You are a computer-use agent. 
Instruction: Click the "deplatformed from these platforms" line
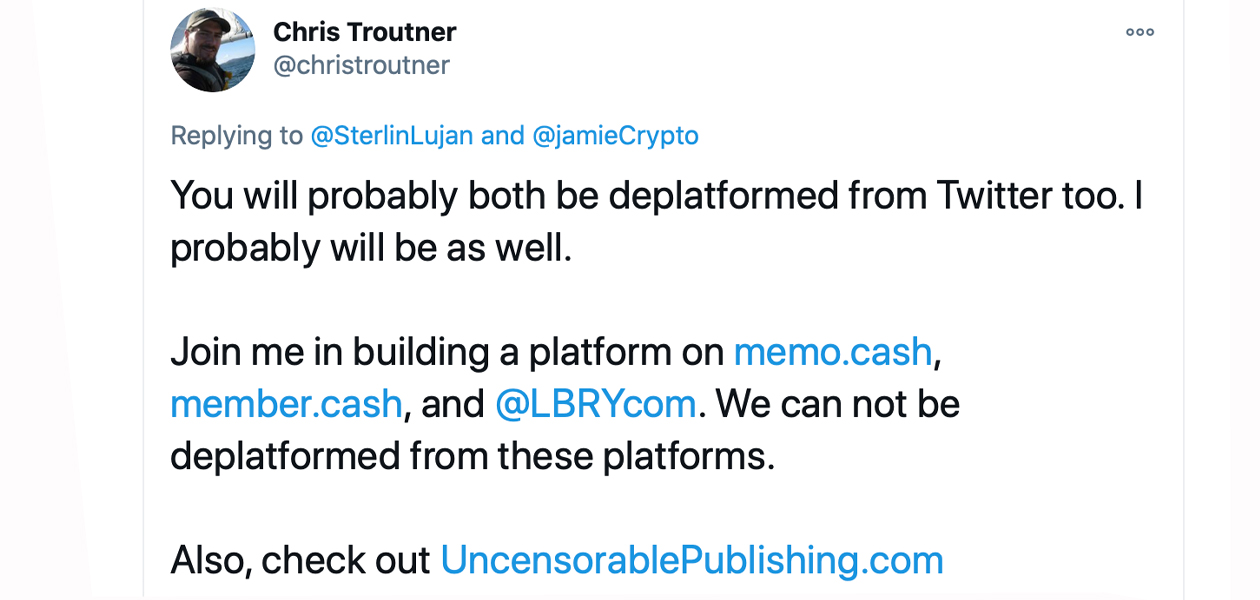click(x=473, y=456)
